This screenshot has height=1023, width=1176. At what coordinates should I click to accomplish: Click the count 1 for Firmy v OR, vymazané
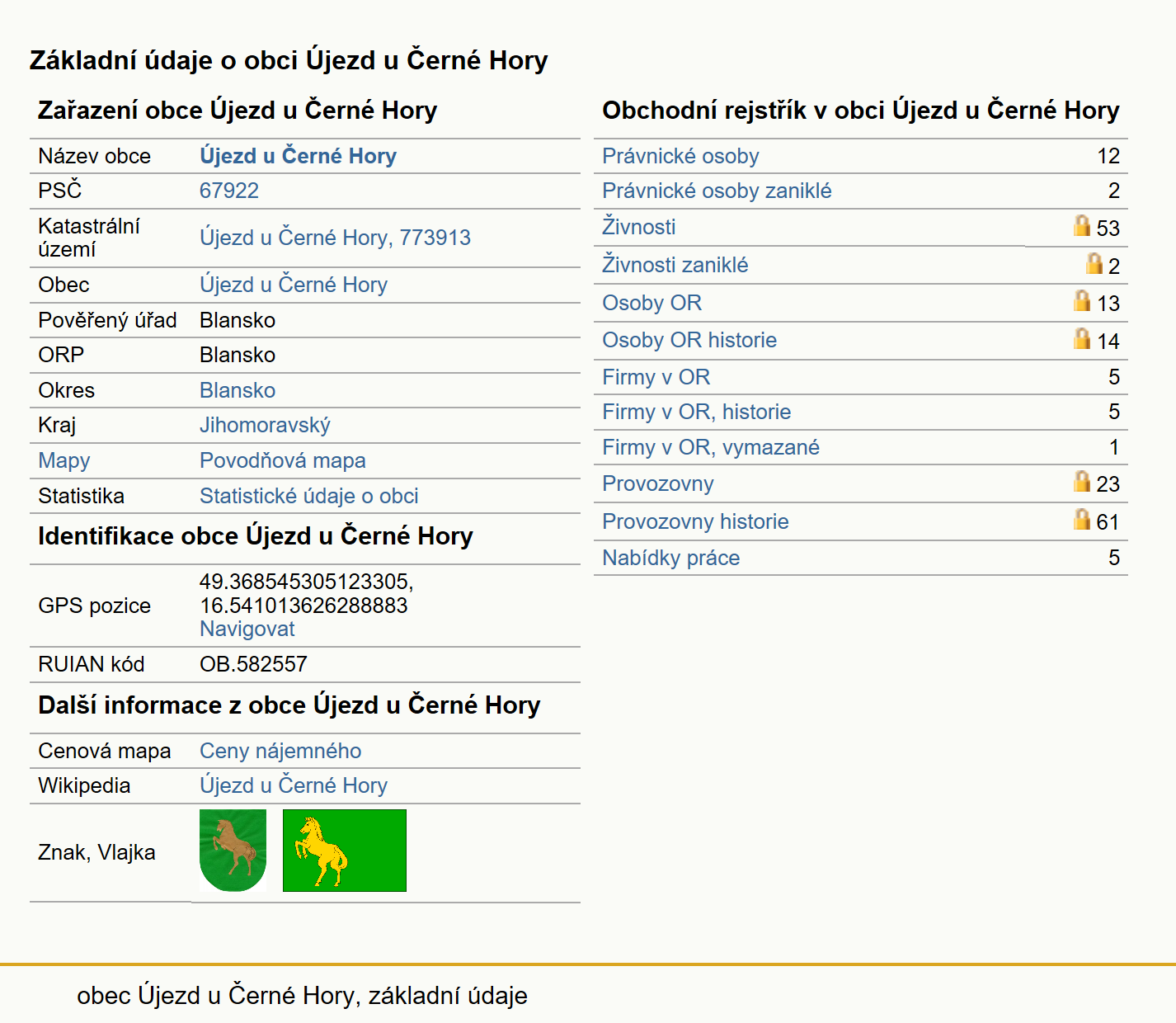1114,447
